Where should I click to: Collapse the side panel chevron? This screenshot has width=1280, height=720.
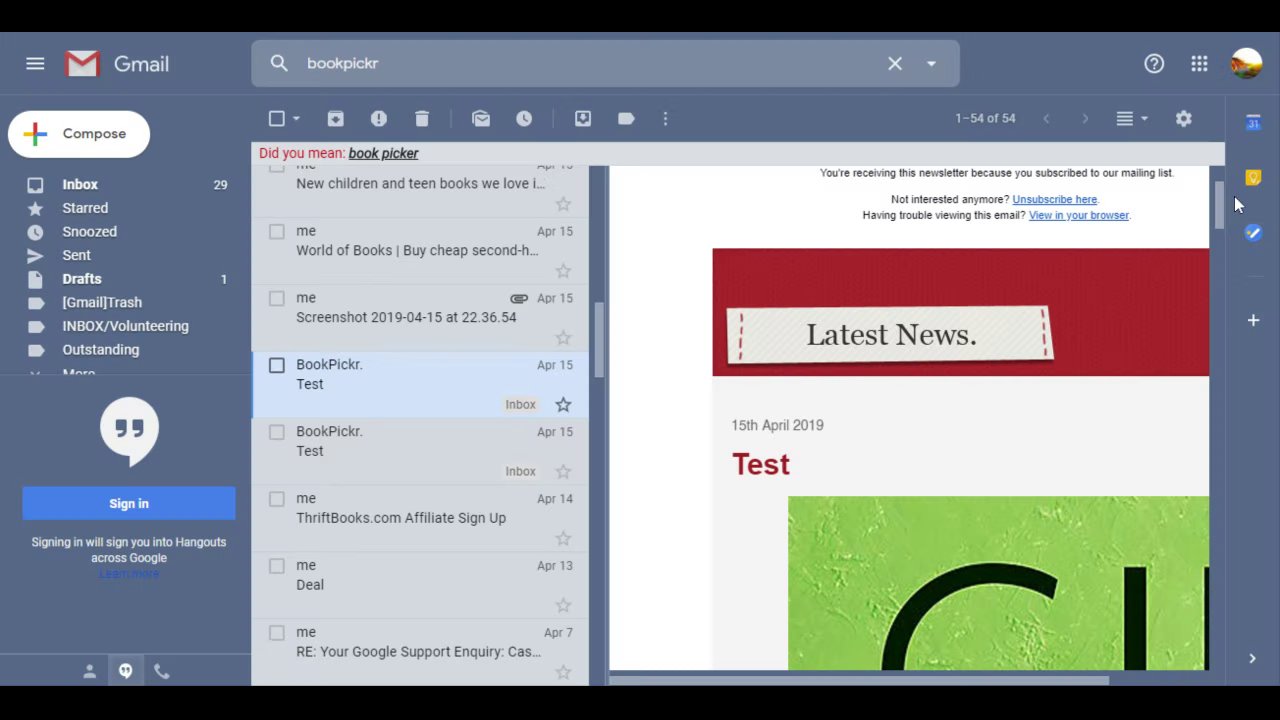(x=1252, y=658)
